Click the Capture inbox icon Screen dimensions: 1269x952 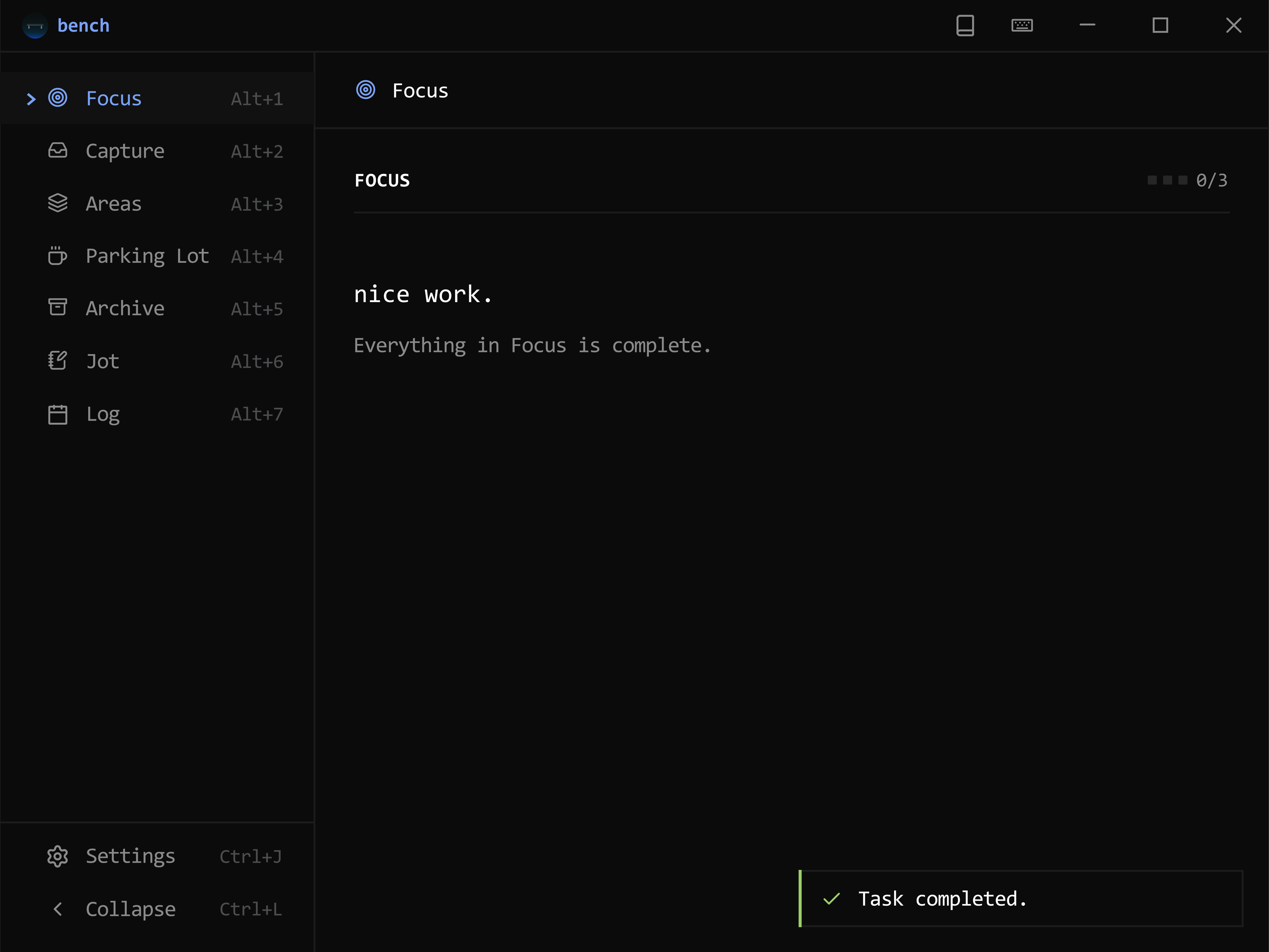58,150
